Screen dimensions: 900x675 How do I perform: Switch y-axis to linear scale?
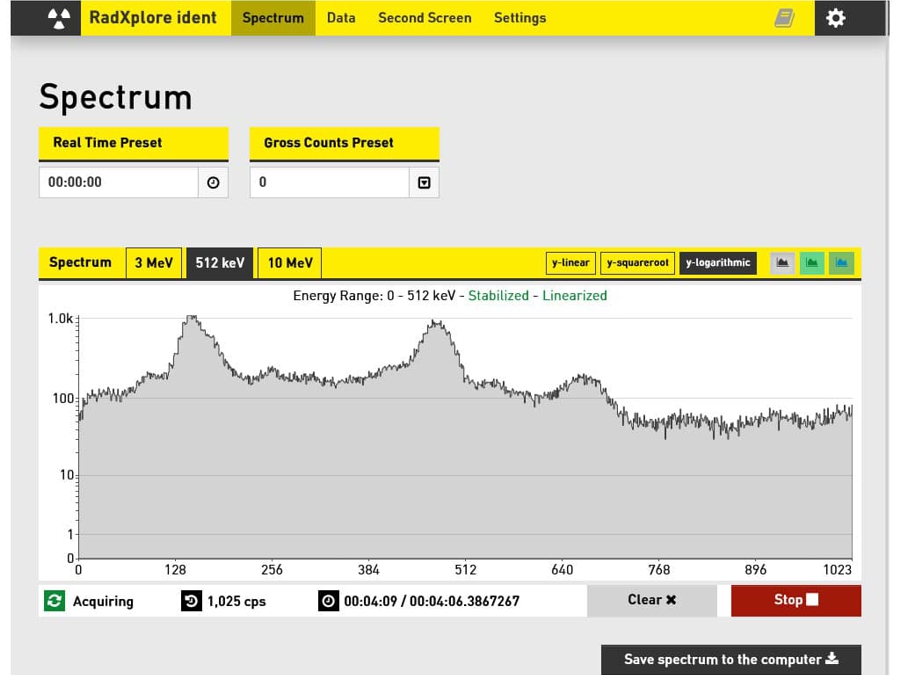pos(570,263)
